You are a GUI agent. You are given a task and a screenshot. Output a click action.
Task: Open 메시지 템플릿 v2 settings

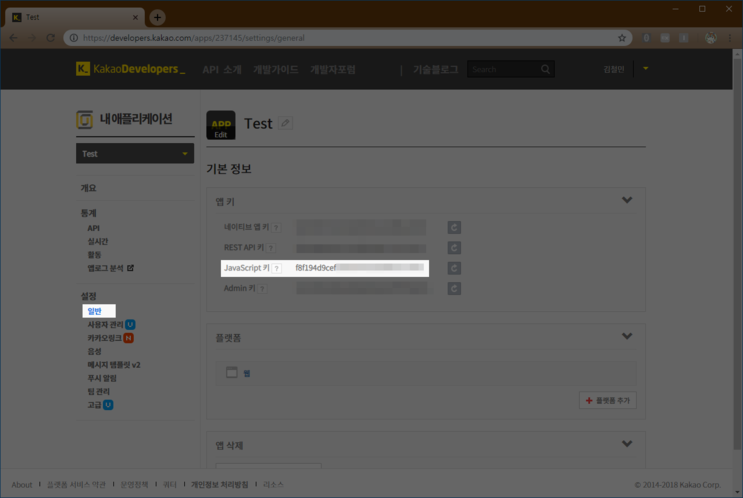pos(114,365)
